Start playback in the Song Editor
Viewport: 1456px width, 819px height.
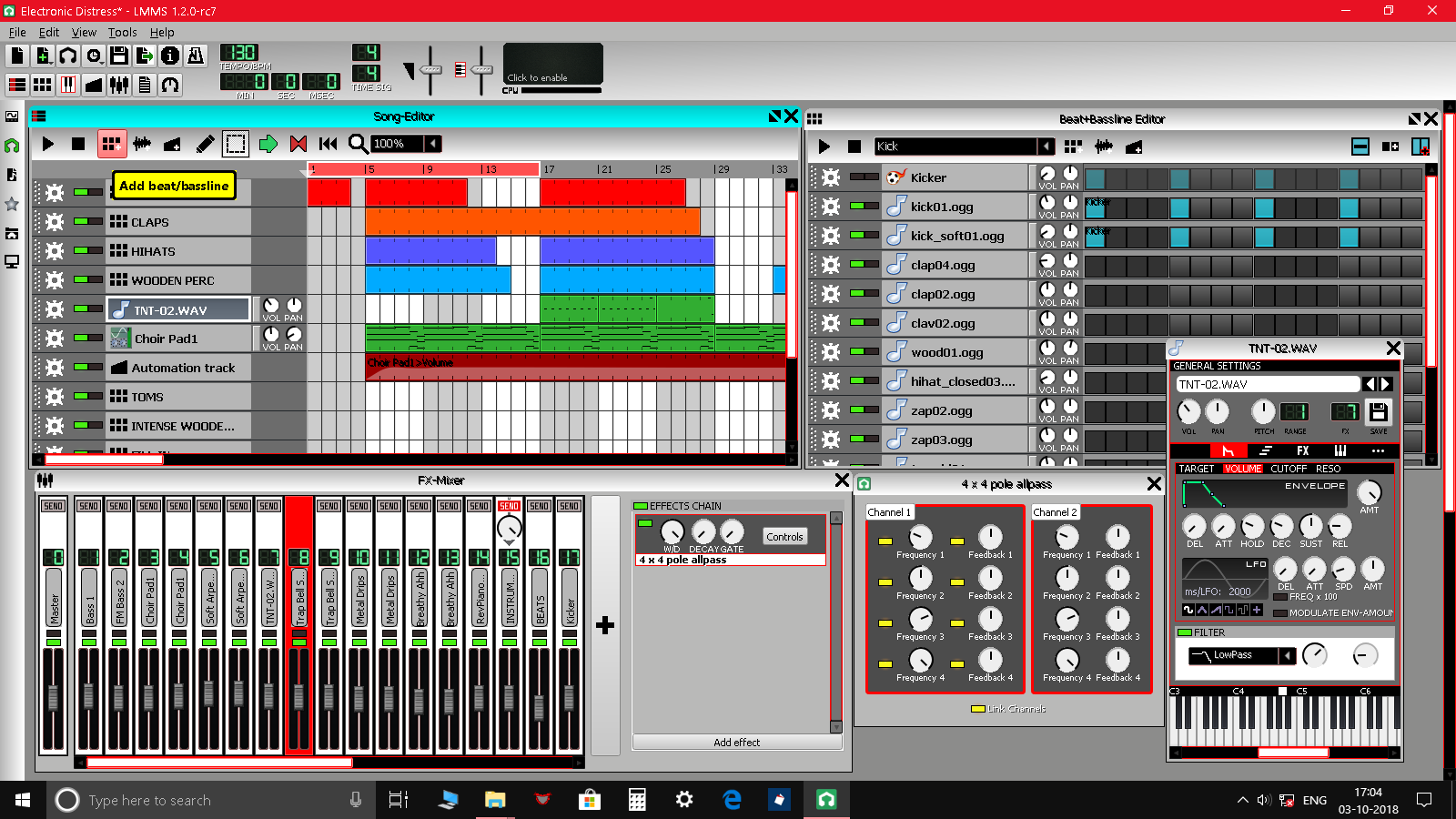pyautogui.click(x=47, y=143)
